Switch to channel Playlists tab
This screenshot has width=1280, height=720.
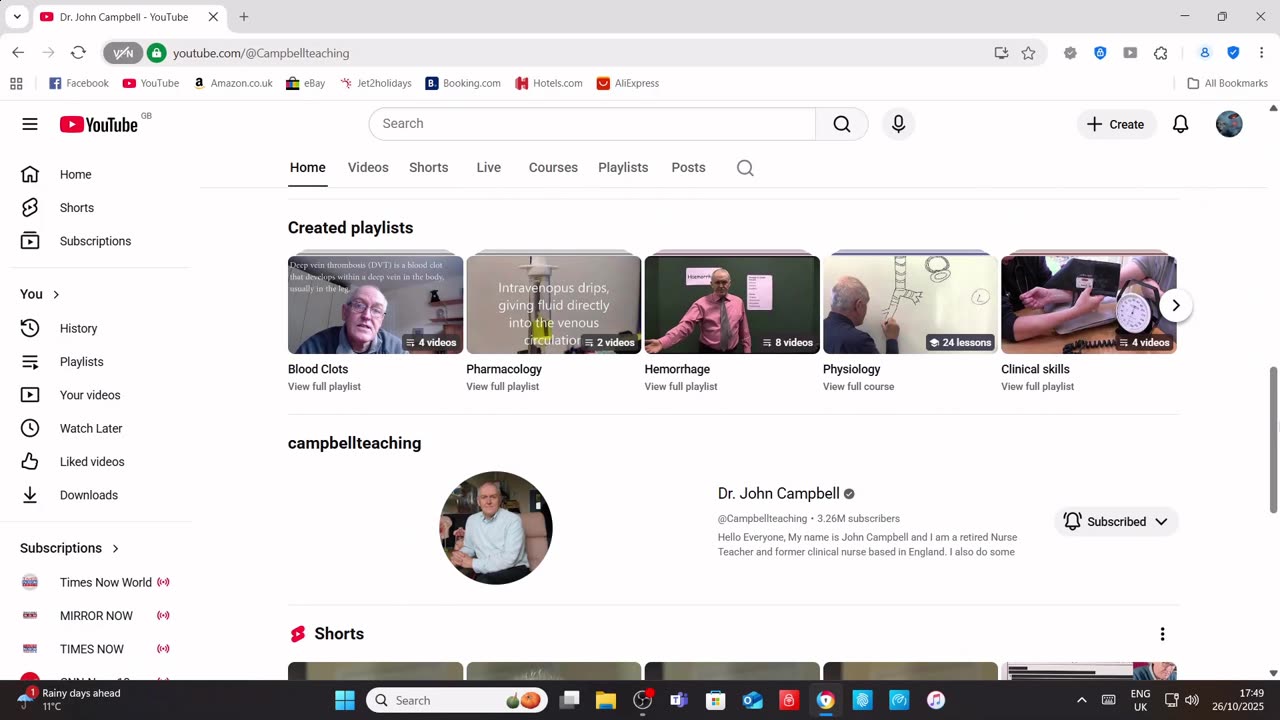tap(623, 168)
